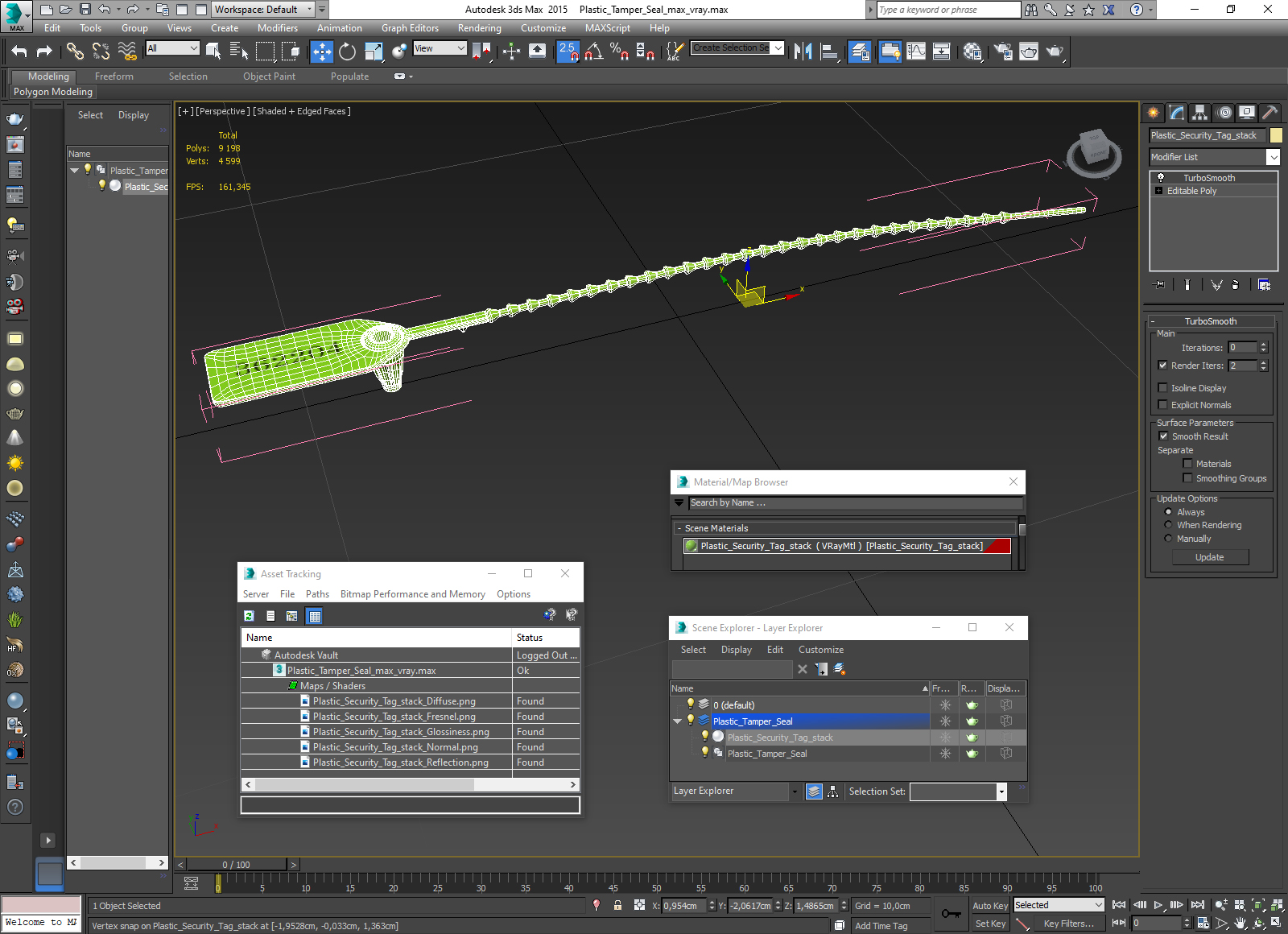Click the time slider showing 0 / 100
This screenshot has width=1288, height=934.
tap(236, 865)
